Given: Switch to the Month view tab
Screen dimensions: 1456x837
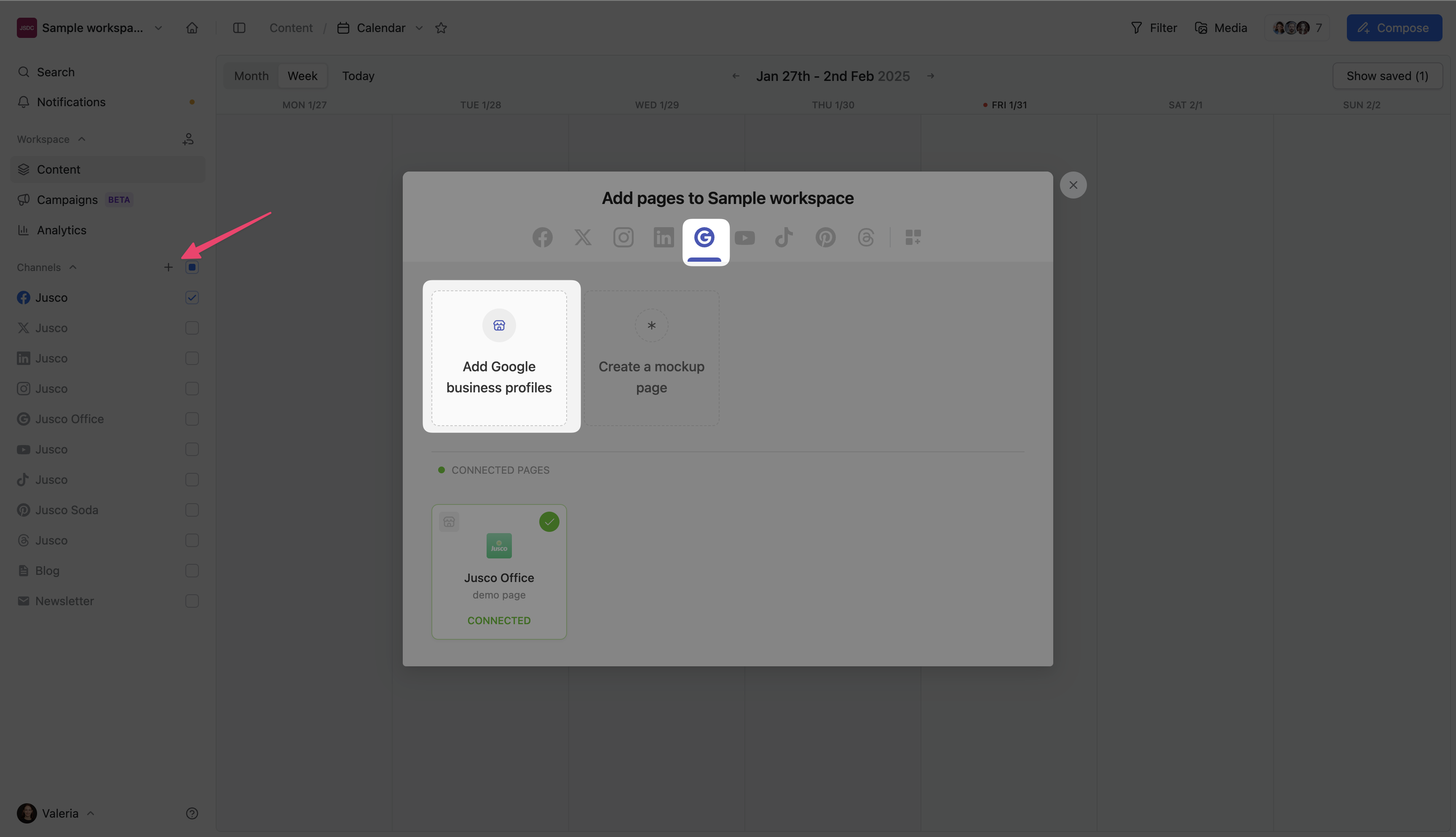Looking at the screenshot, I should pos(251,76).
